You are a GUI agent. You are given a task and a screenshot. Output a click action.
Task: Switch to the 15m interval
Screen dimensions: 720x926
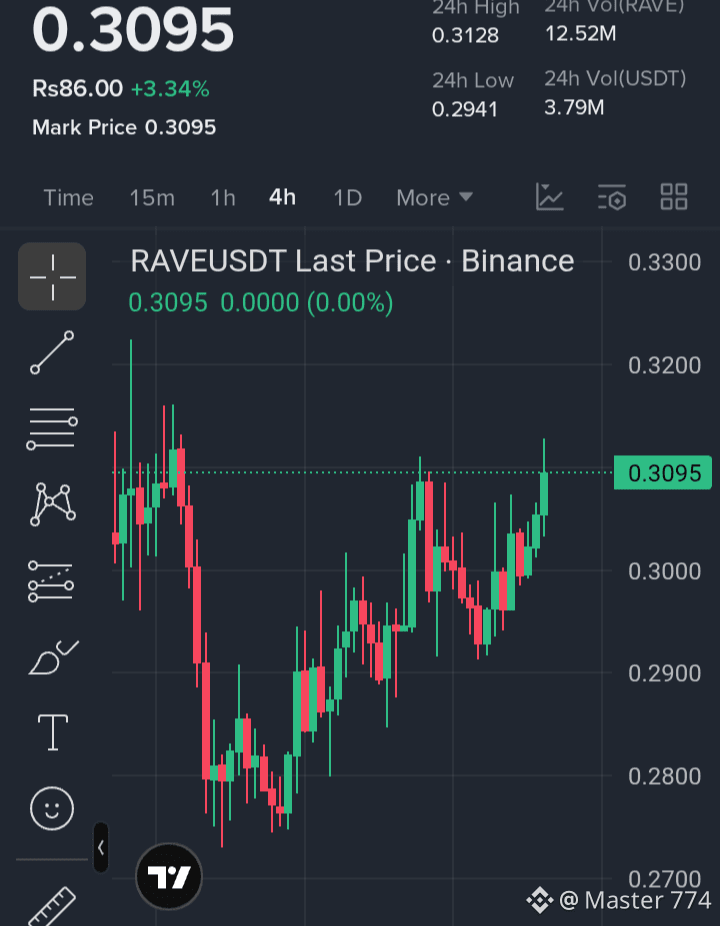[152, 198]
